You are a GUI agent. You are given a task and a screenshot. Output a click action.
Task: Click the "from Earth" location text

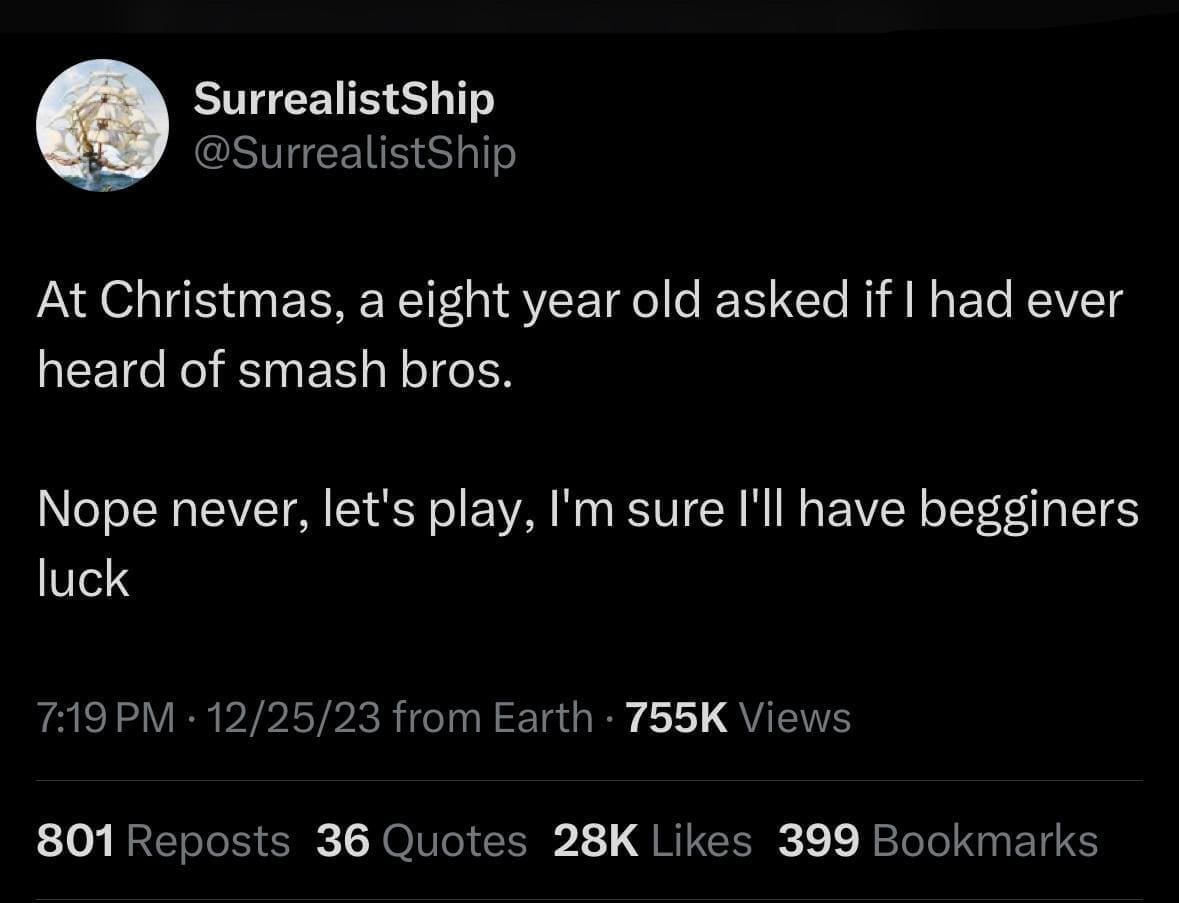[493, 718]
